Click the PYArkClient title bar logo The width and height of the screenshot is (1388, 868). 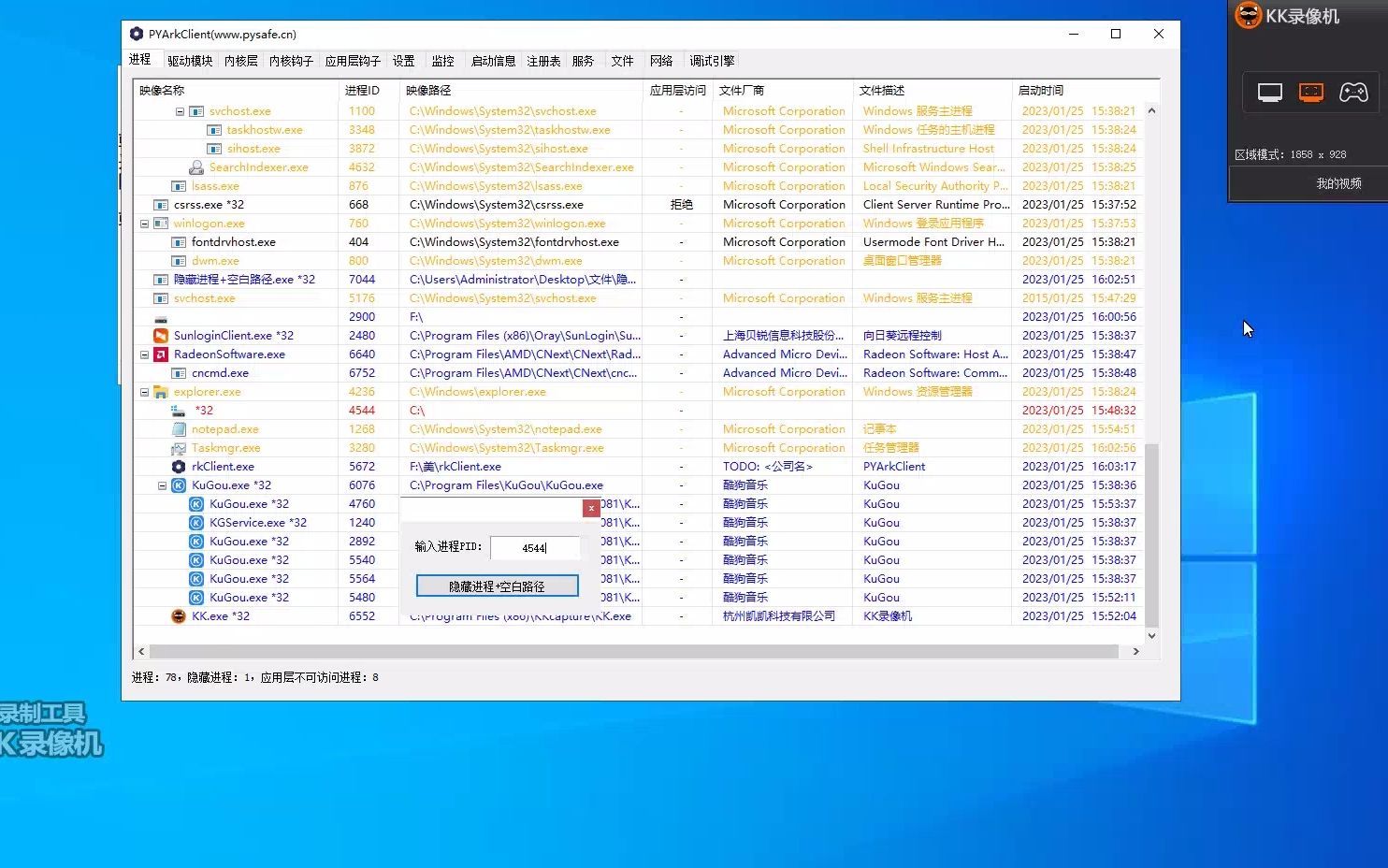click(x=137, y=34)
